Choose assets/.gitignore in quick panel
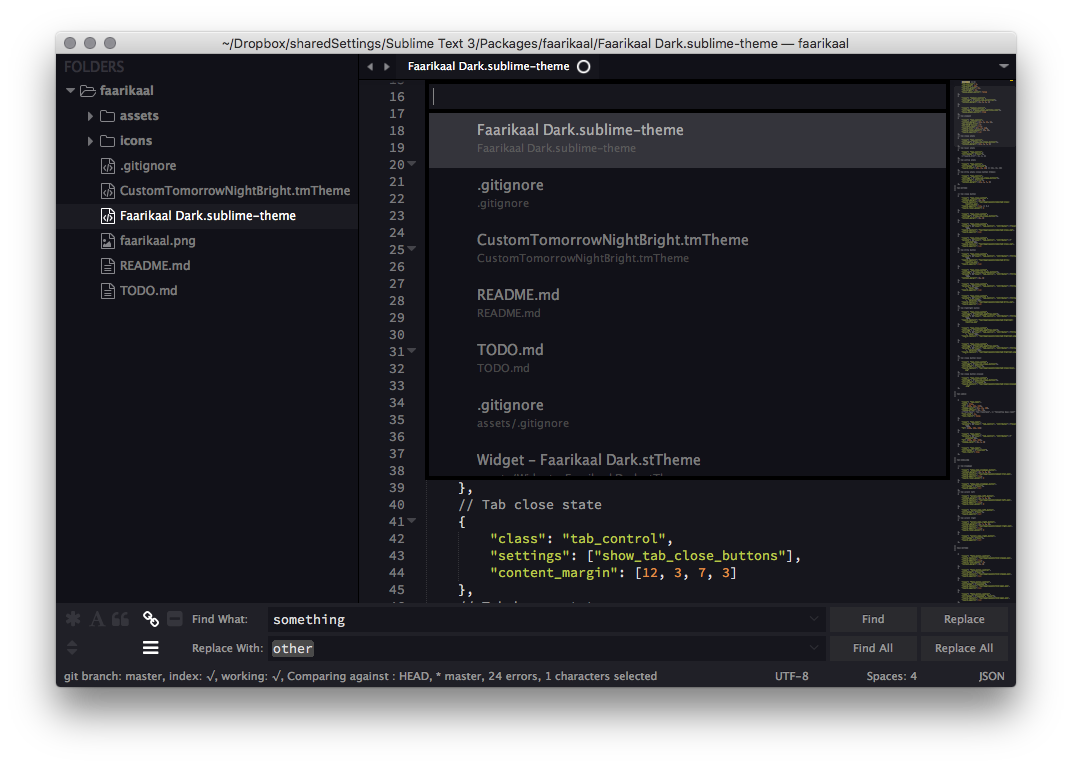 687,415
